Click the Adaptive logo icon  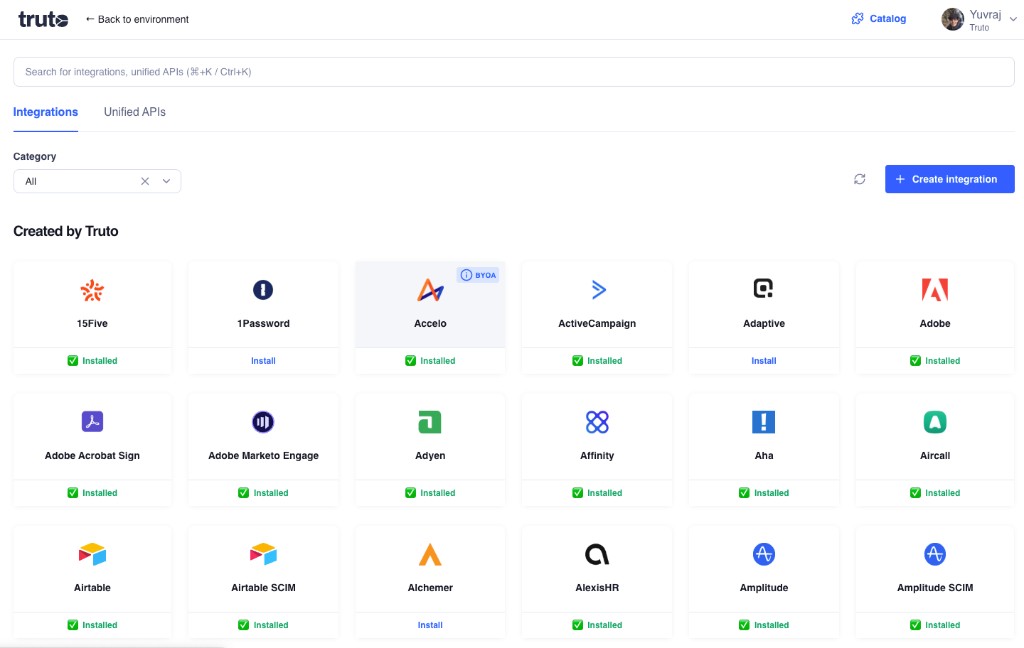(x=763, y=288)
